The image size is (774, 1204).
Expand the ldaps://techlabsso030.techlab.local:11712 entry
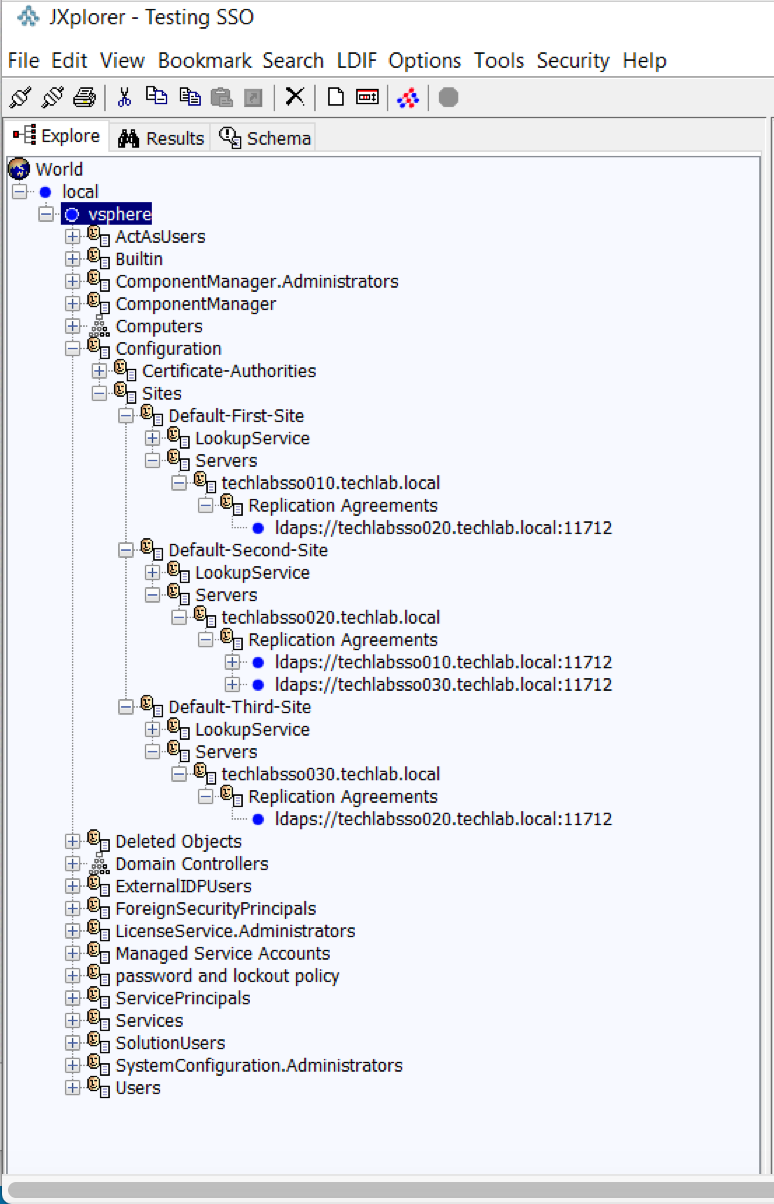[232, 685]
